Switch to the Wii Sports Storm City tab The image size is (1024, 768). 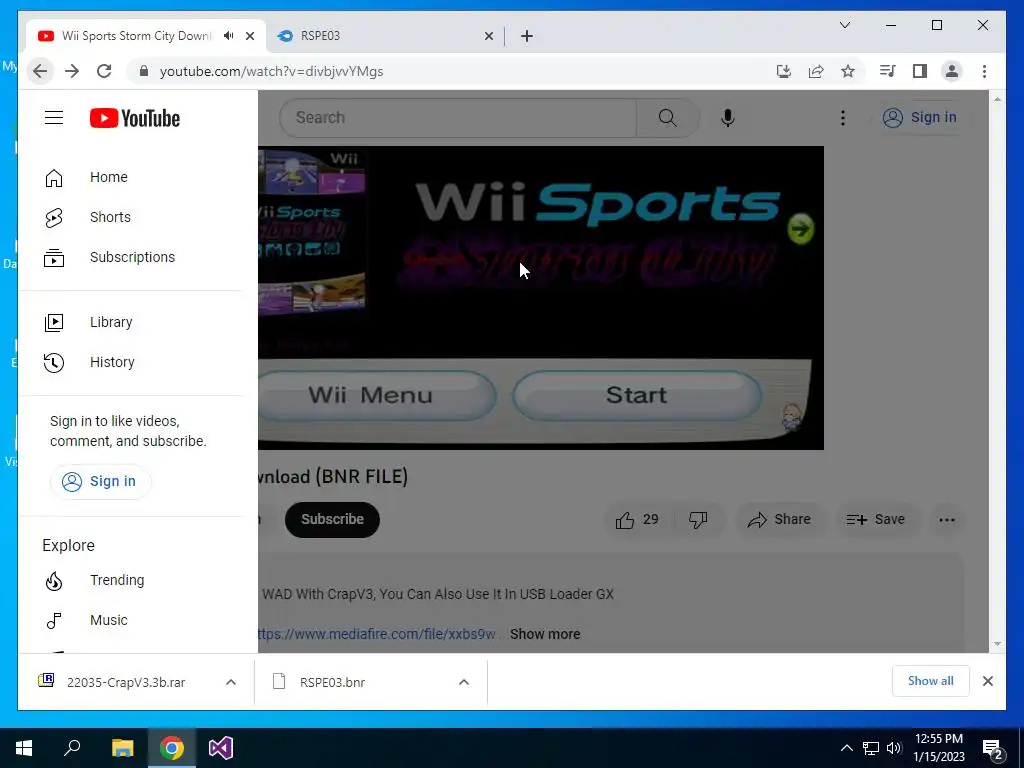[136, 36]
